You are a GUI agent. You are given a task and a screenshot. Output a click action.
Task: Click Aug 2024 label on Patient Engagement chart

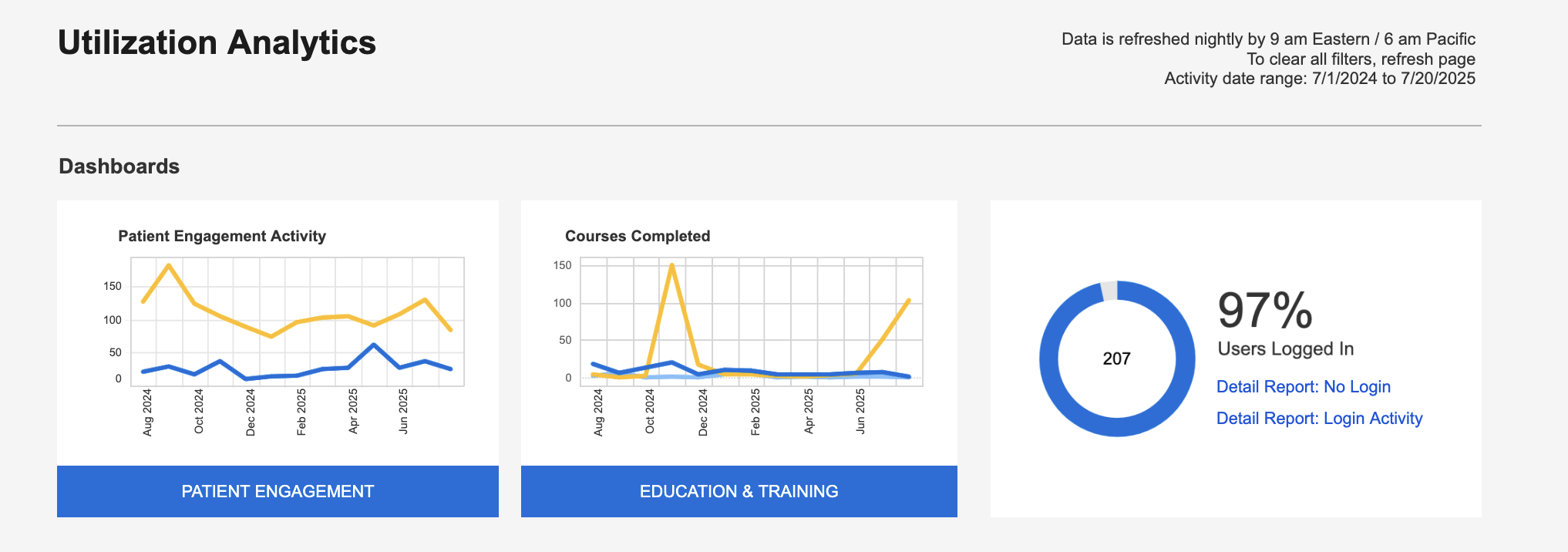click(147, 412)
